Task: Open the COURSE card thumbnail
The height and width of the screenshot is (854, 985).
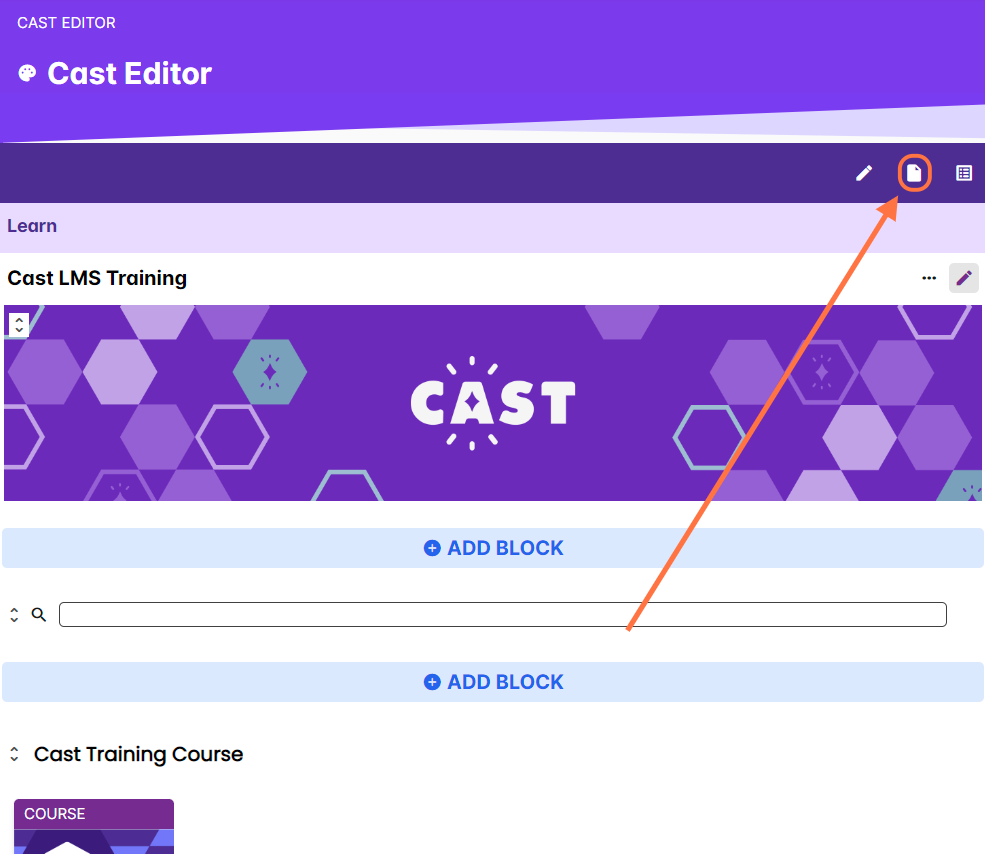Action: tap(94, 826)
